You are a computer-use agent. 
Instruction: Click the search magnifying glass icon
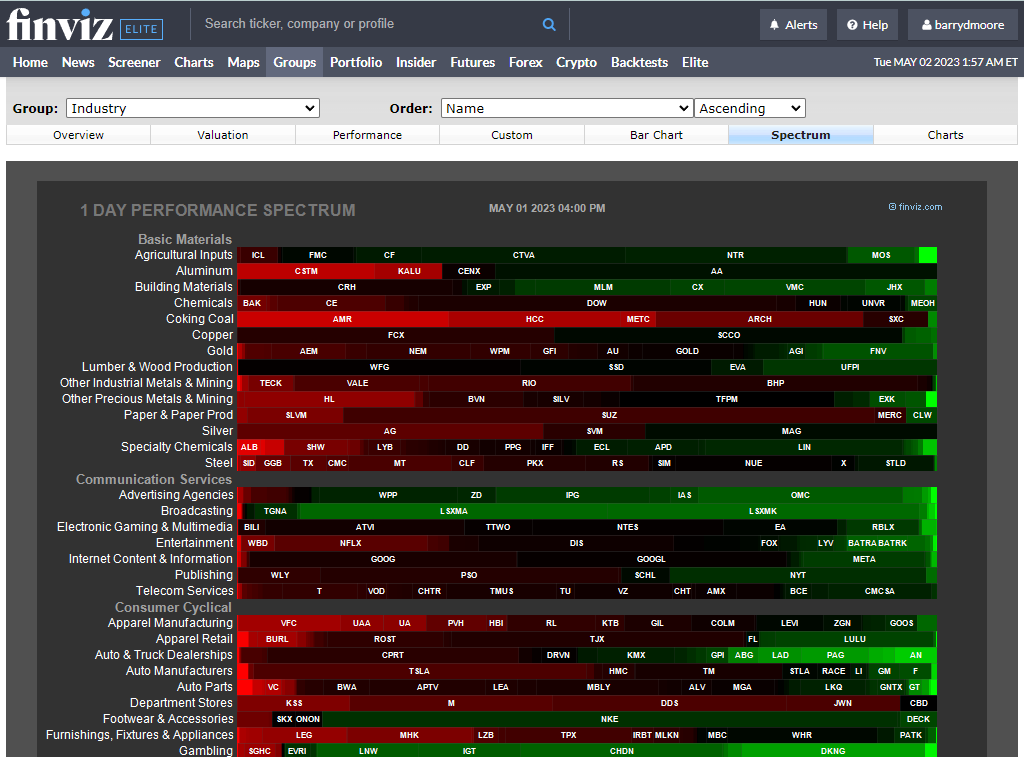pos(548,23)
